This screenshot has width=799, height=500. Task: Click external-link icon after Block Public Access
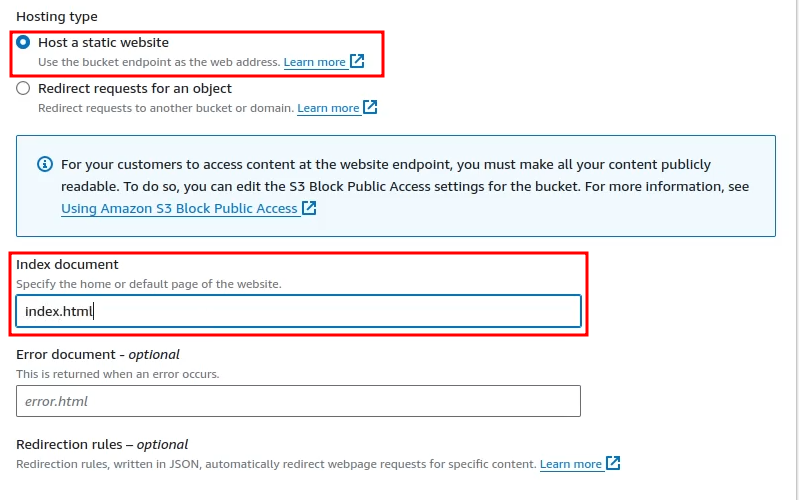[x=309, y=208]
